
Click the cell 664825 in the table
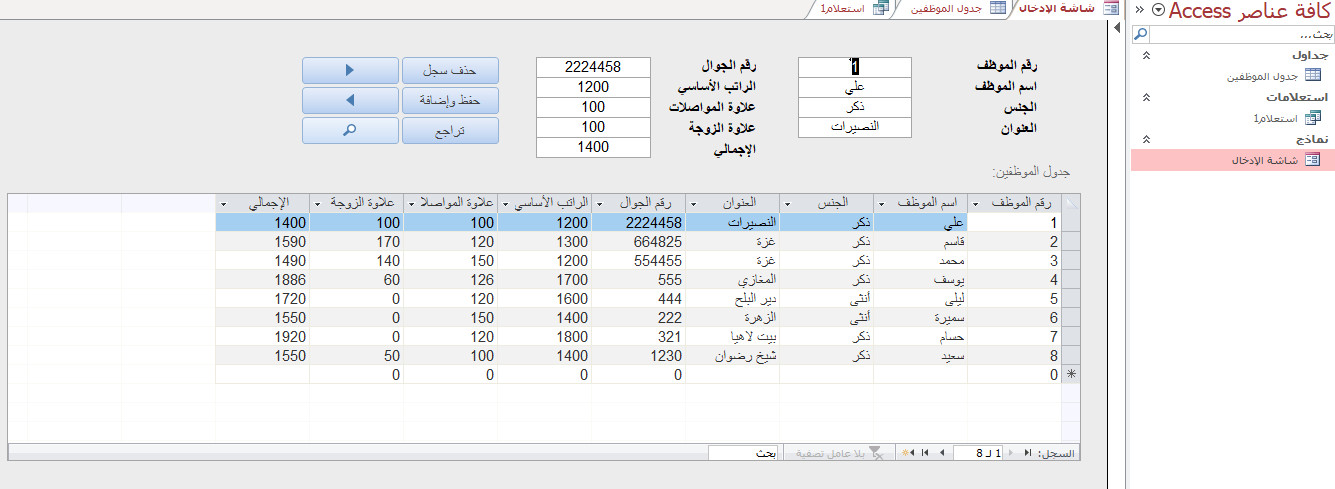(639, 241)
